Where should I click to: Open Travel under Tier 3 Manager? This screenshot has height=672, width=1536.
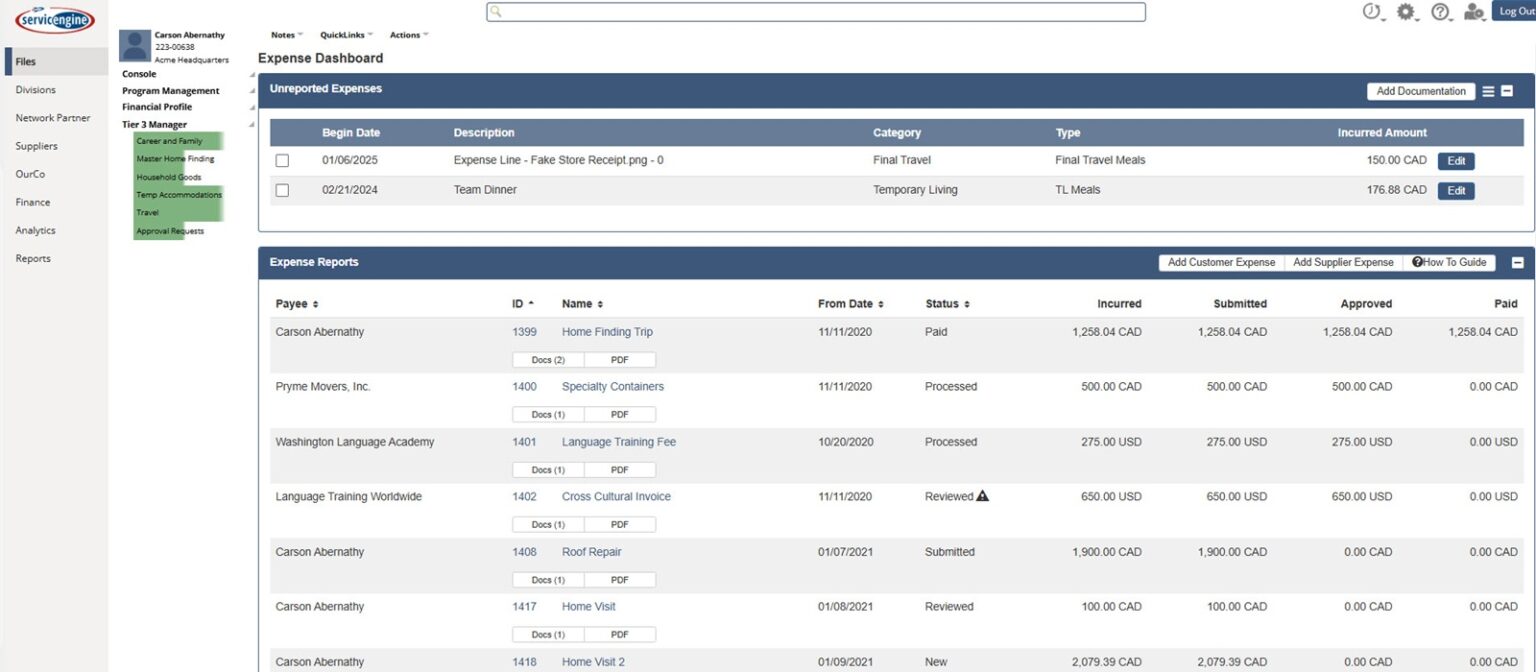click(147, 213)
